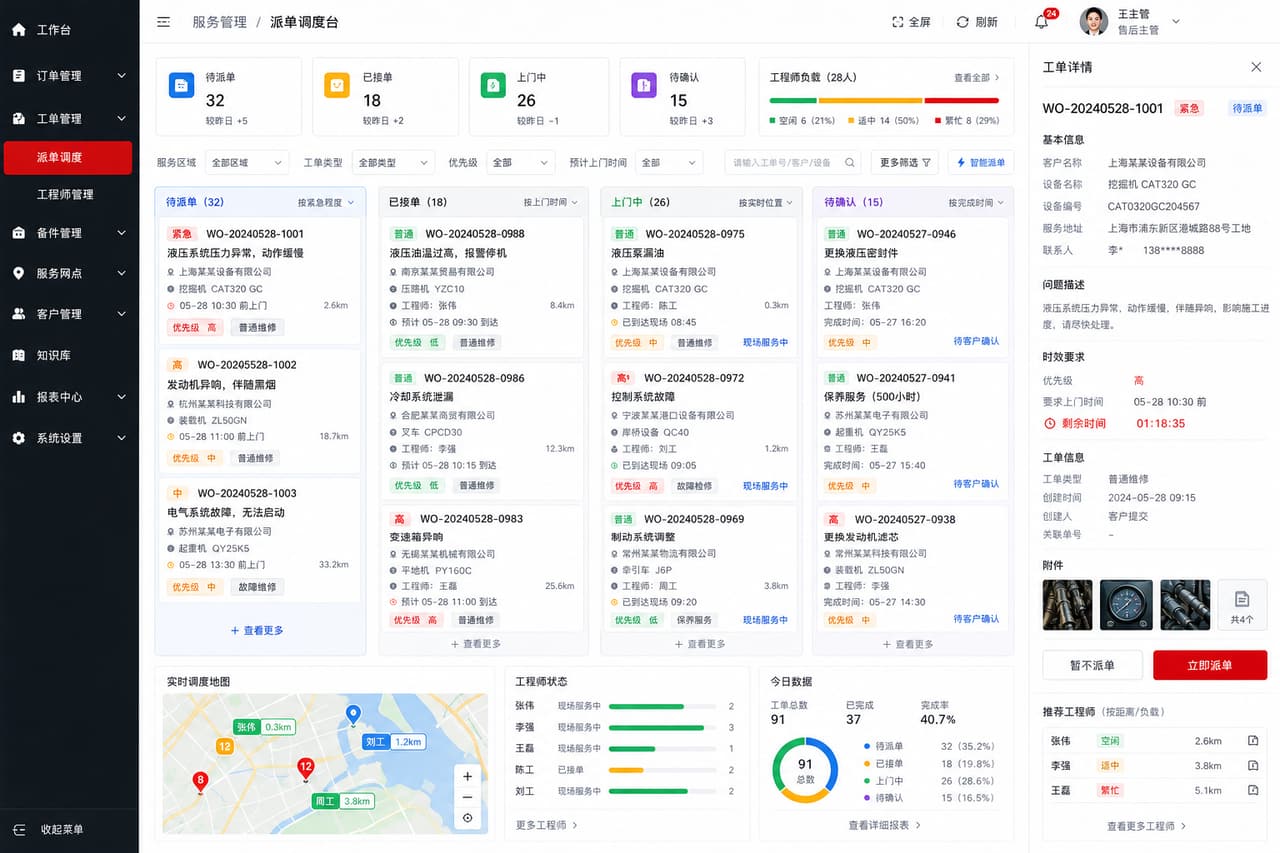Zoom out on the dispatch map
The image size is (1280, 853).
(467, 797)
